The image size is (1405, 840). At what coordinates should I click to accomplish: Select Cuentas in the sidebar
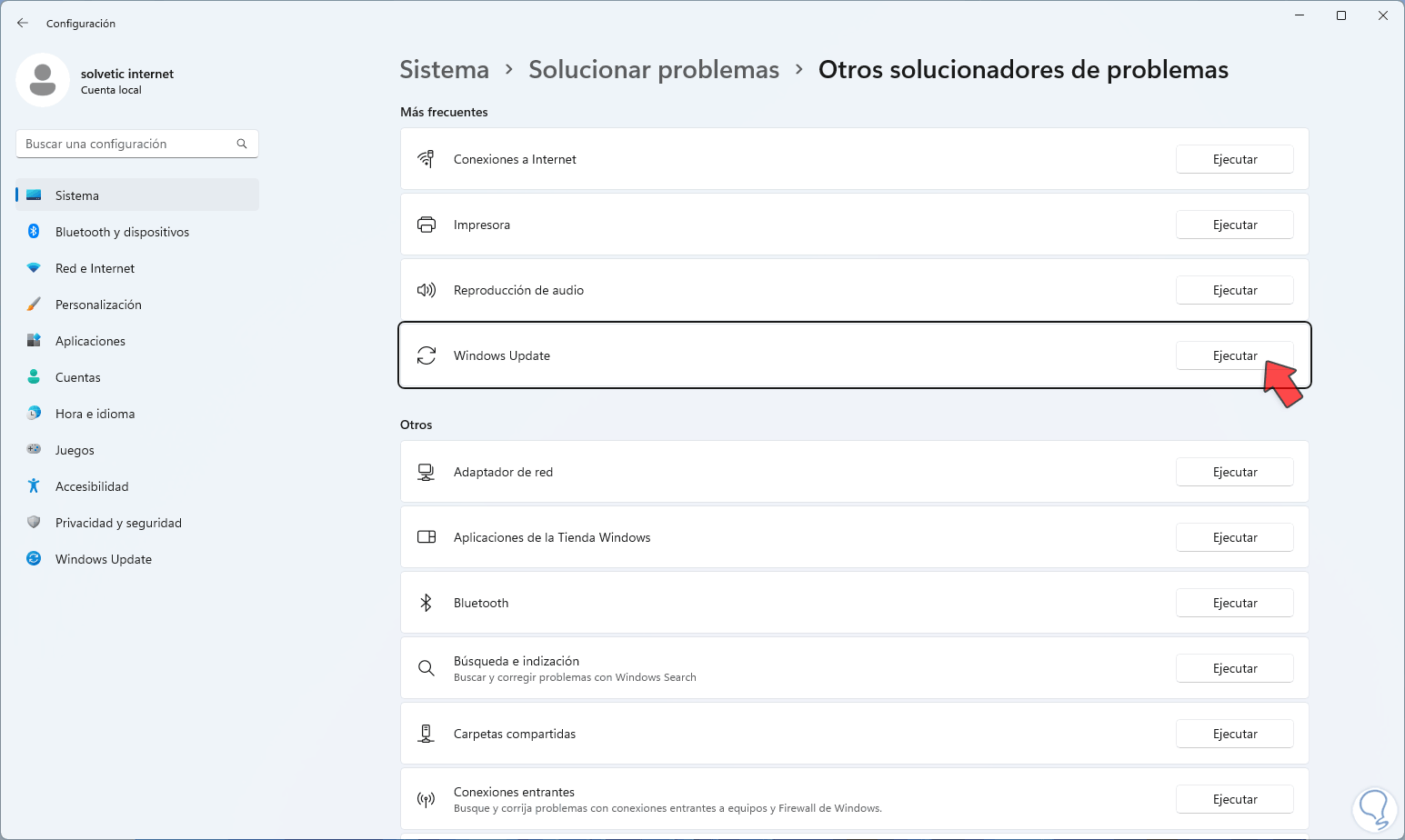pyautogui.click(x=78, y=377)
